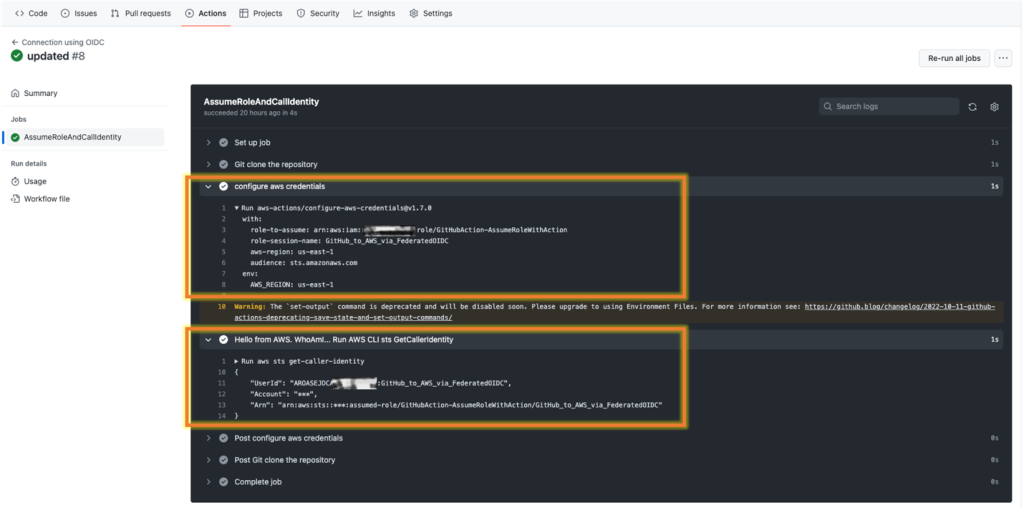Click the back arrow icon near Connection using OIDC
The height and width of the screenshot is (508, 1024).
(14, 42)
